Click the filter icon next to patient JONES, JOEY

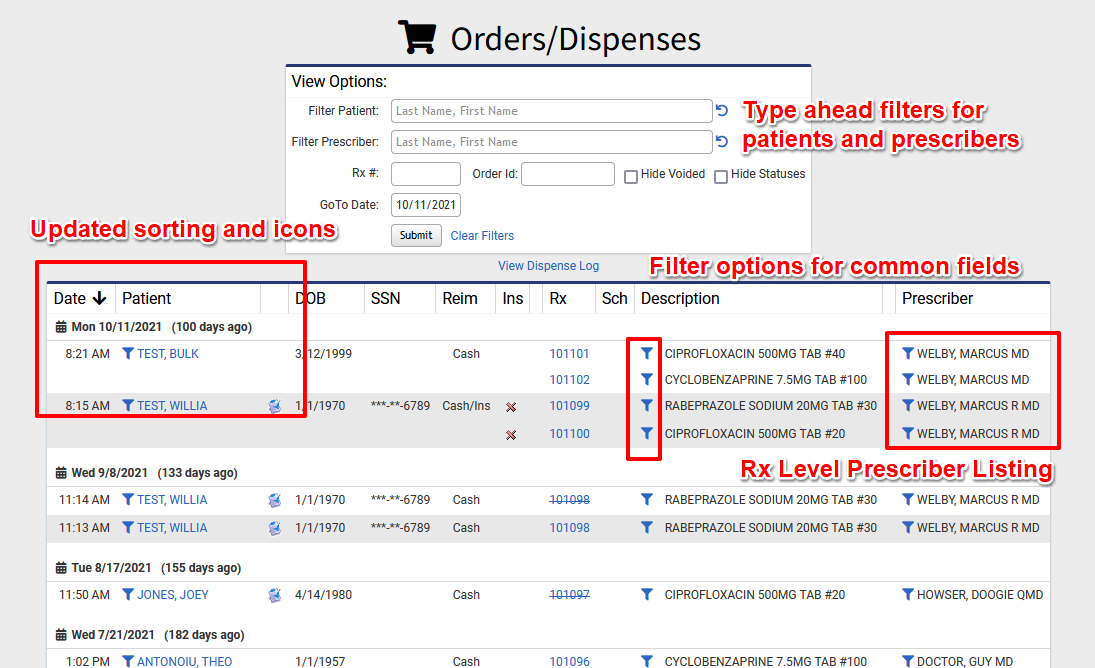coord(129,594)
